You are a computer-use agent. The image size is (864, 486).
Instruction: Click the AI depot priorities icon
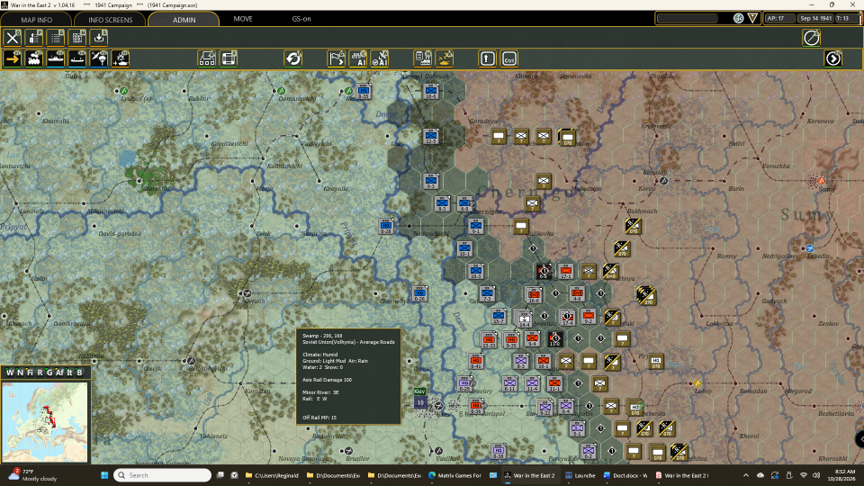pos(358,58)
